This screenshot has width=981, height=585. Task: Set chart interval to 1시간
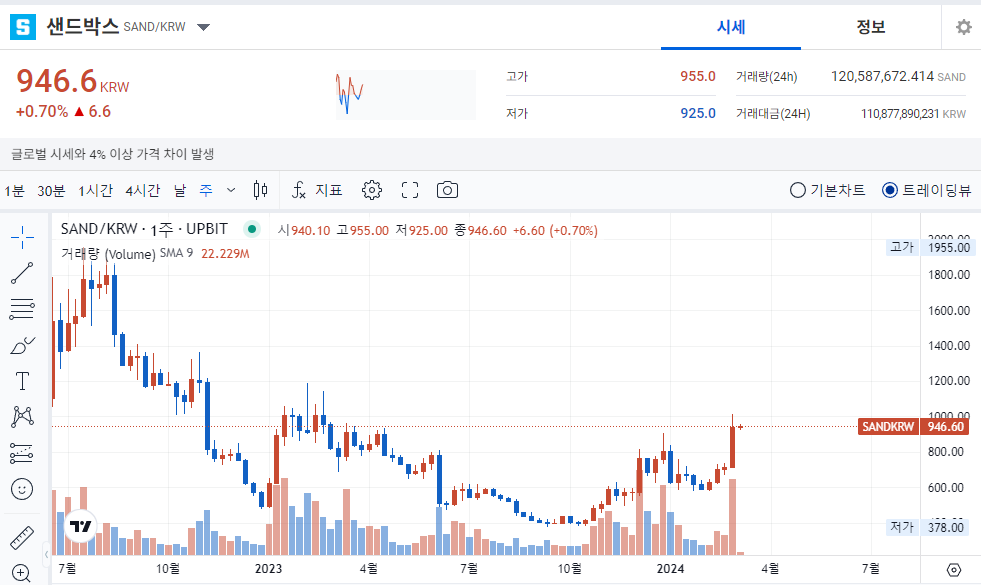[95, 190]
